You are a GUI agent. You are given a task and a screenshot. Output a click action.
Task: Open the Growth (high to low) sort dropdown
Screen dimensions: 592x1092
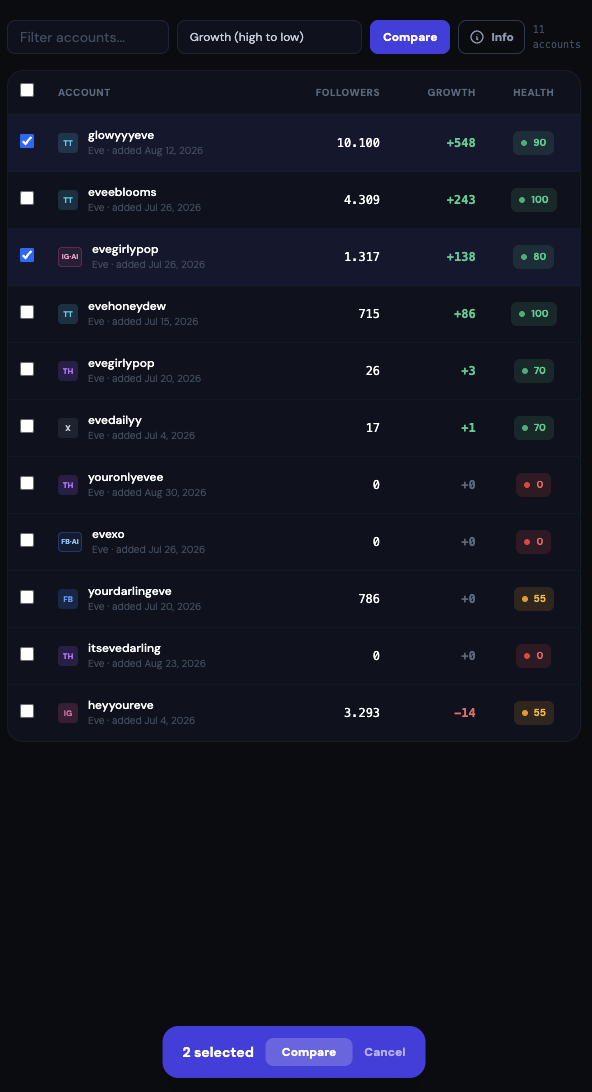(x=270, y=37)
